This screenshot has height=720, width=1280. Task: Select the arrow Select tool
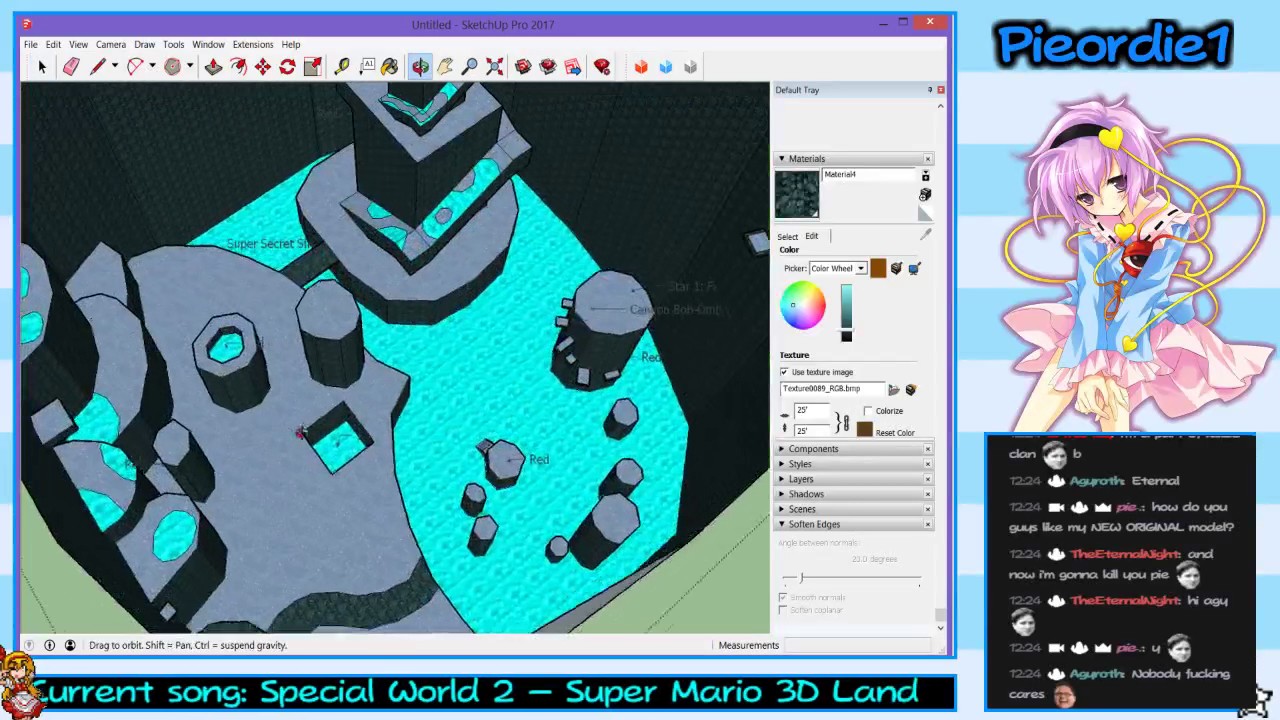click(42, 67)
